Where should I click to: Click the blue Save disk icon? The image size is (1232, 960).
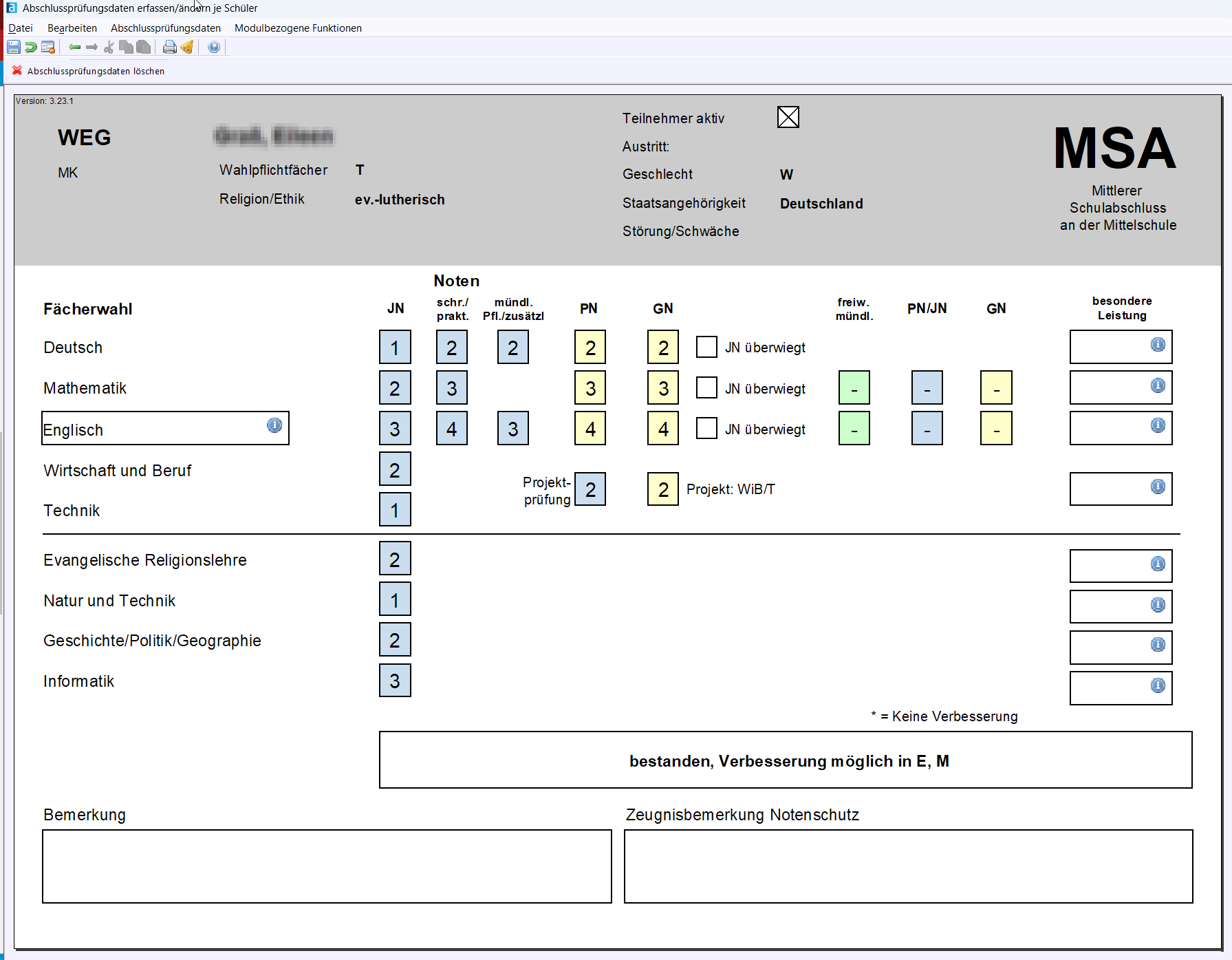[x=14, y=47]
